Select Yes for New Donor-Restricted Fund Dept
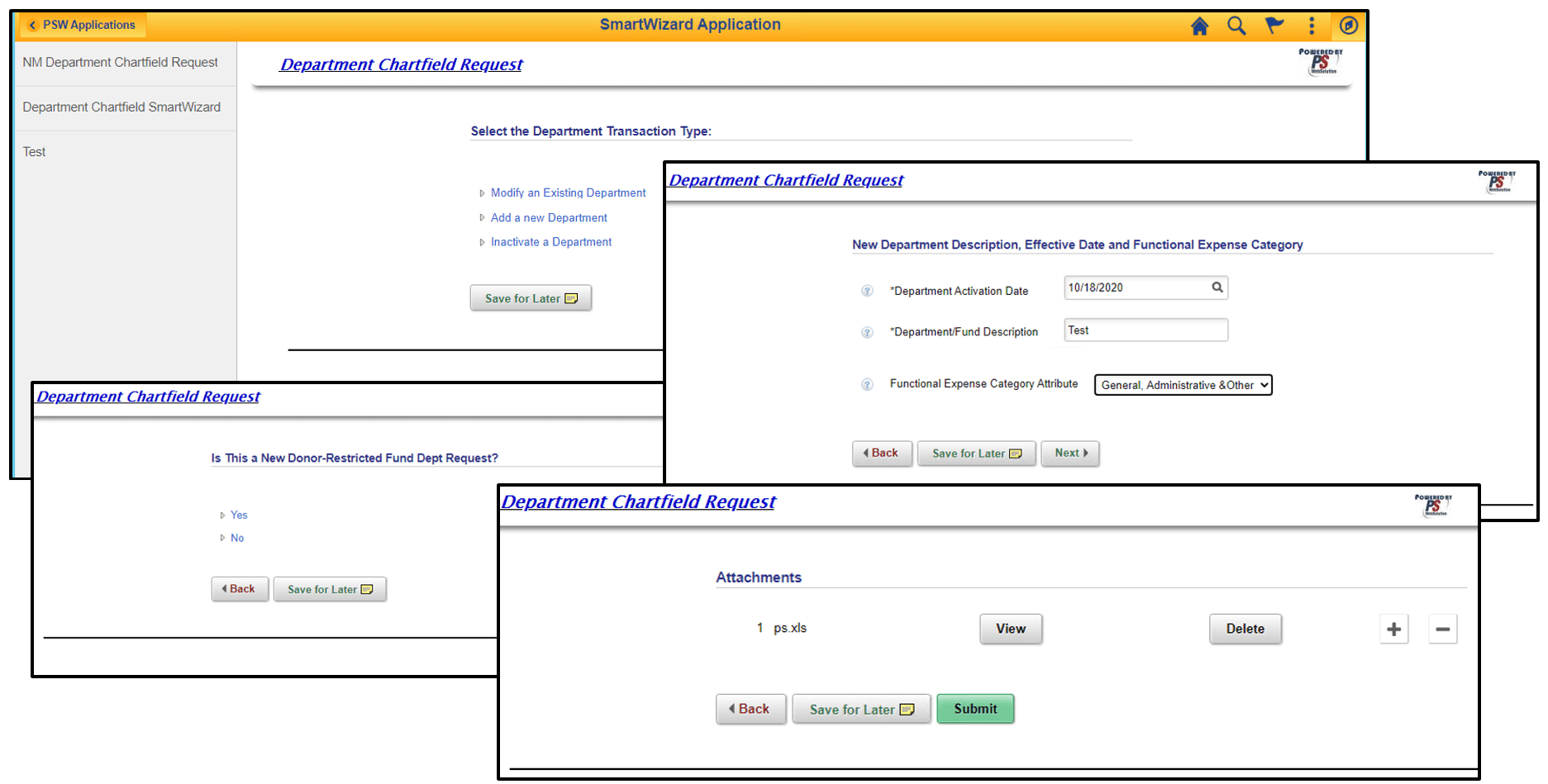Image resolution: width=1548 pixels, height=784 pixels. pos(238,515)
